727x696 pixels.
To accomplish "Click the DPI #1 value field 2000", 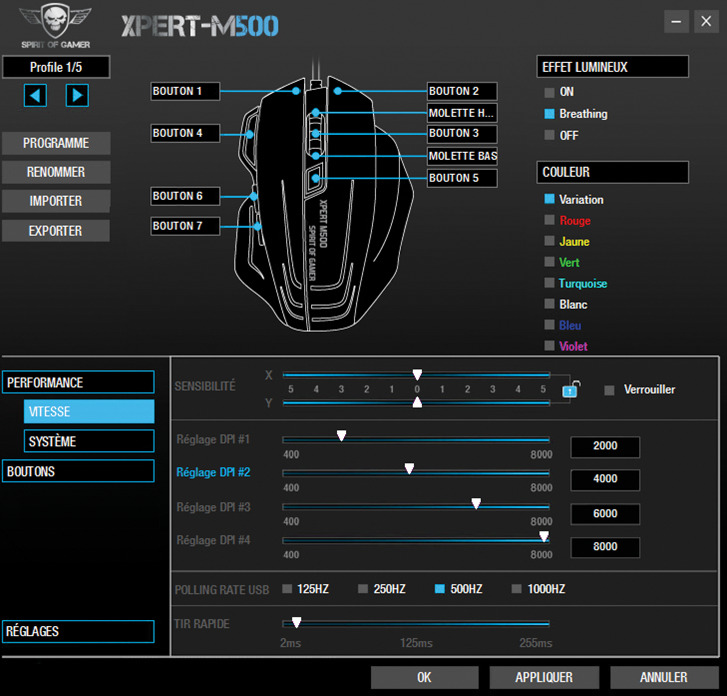I will coord(605,447).
